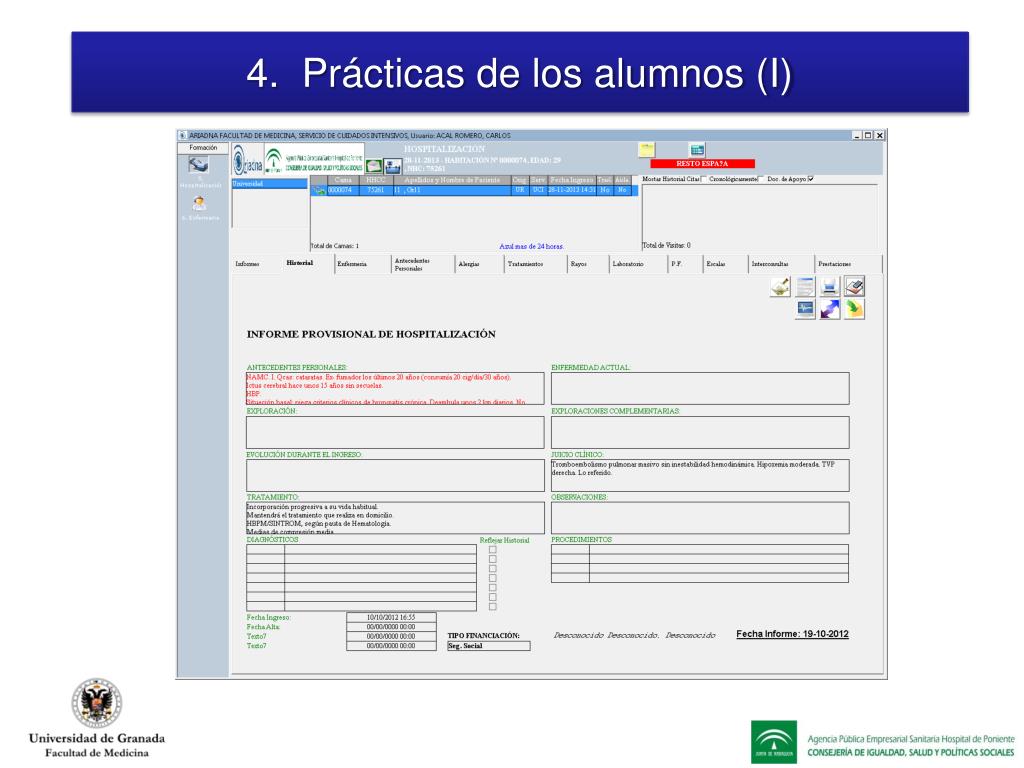Switch to the Laboratorio tab

pyautogui.click(x=628, y=264)
